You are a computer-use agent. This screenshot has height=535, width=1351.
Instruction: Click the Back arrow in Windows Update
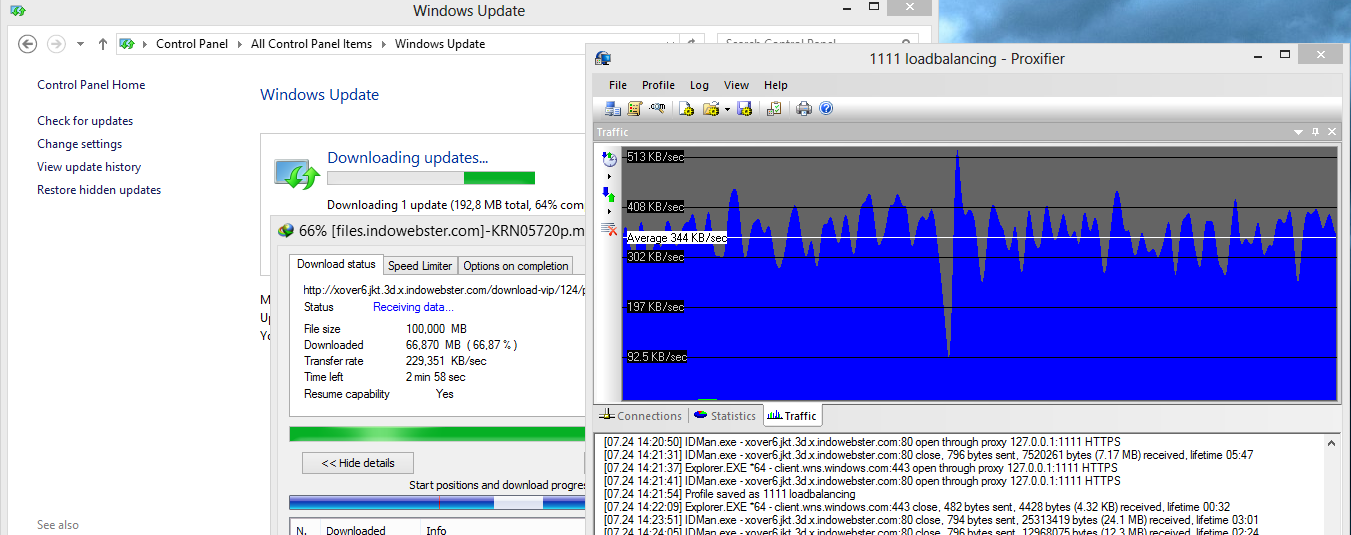pyautogui.click(x=28, y=44)
